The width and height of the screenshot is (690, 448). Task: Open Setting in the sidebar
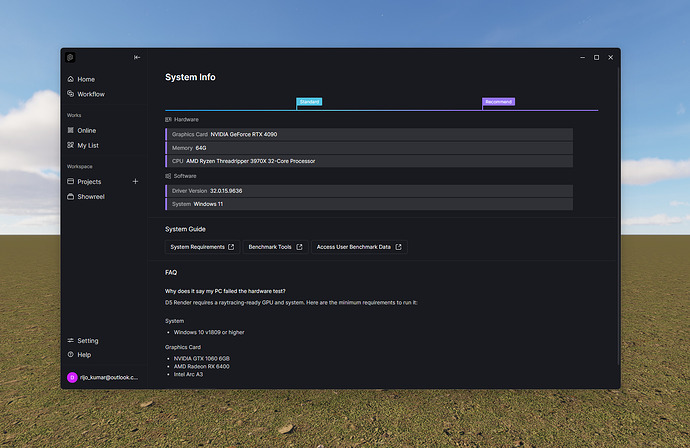[x=88, y=341]
